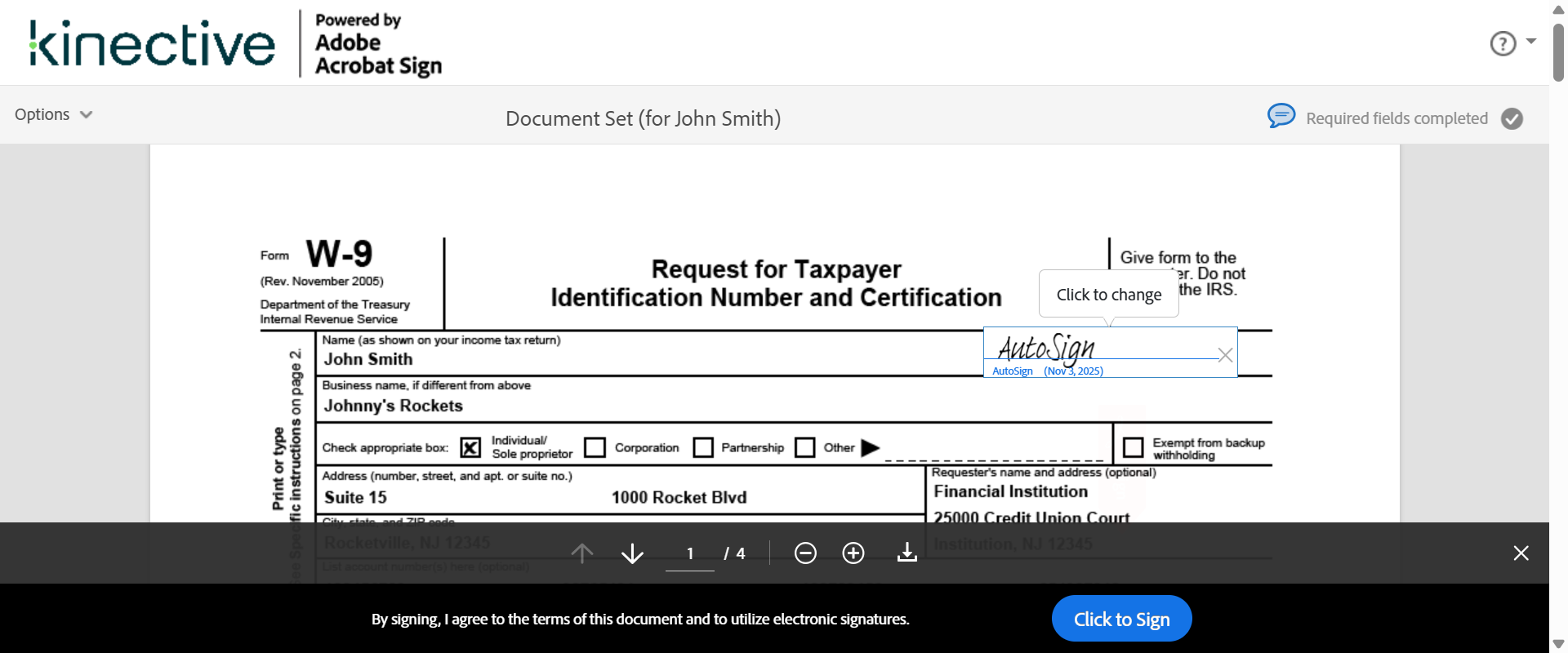Check the Partnership checkbox
Screen dimensions: 1568x653
tap(703, 447)
